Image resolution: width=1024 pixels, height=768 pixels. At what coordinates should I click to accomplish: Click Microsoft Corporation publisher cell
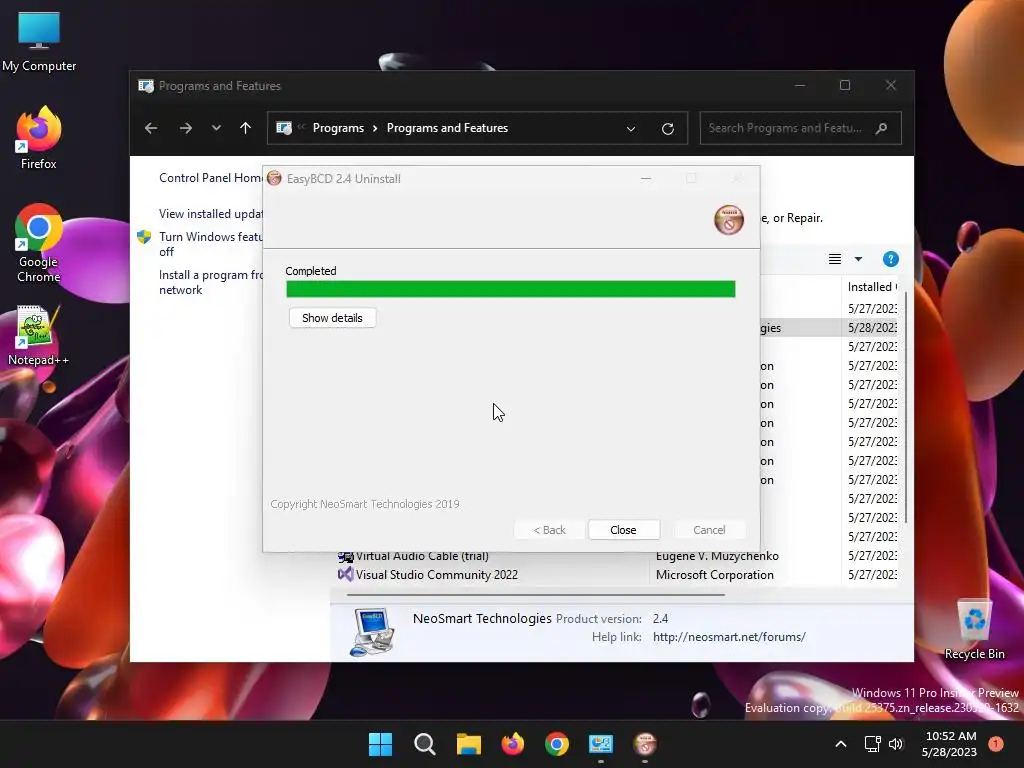714,575
